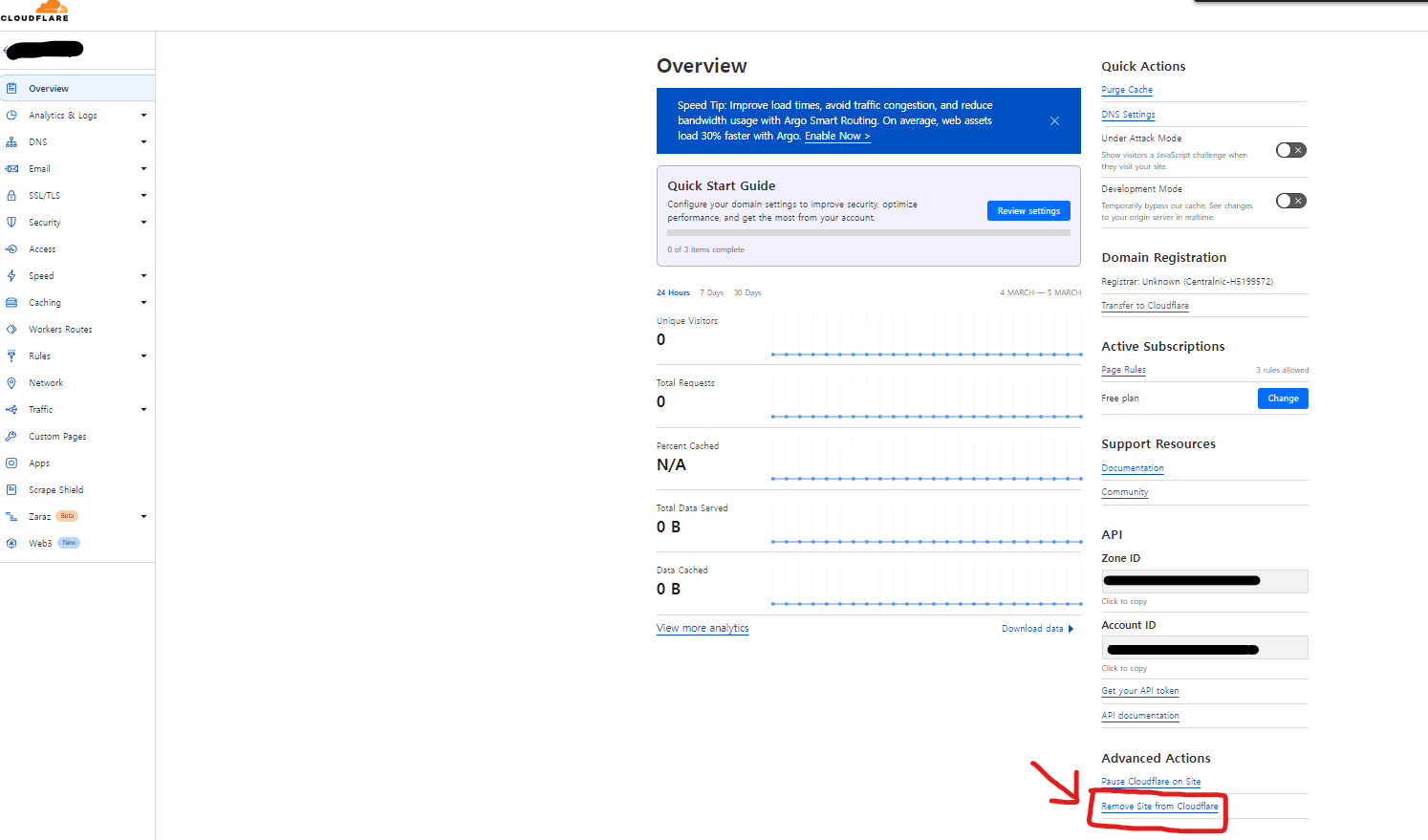
Task: Click the Zone ID field to copy
Action: click(x=1204, y=581)
